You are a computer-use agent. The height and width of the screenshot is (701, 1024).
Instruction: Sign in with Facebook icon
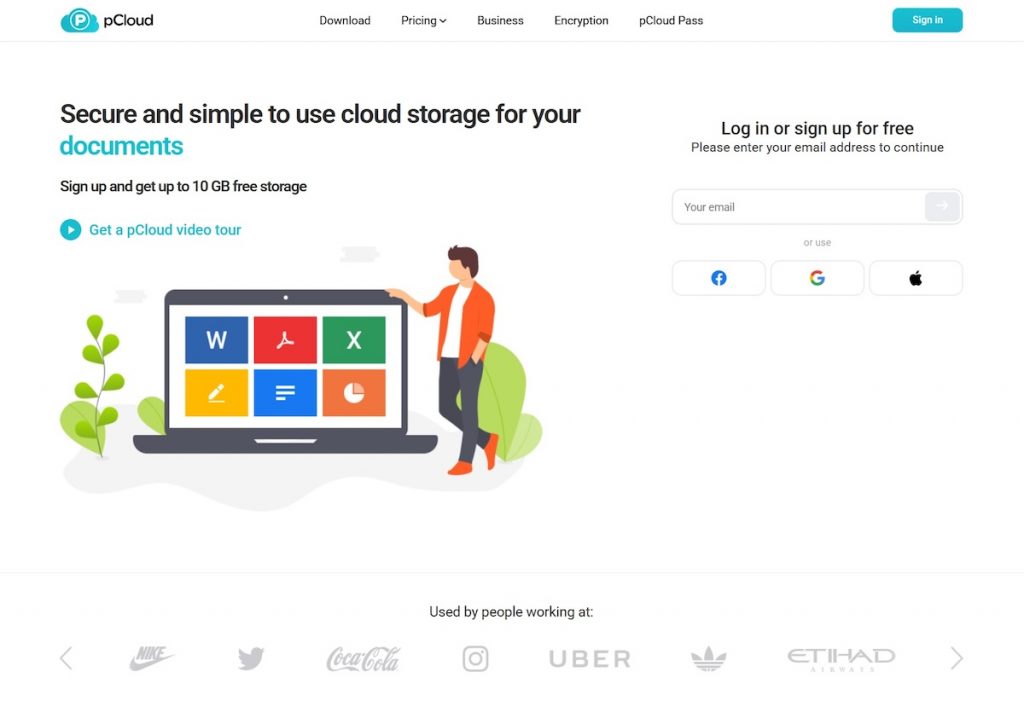[718, 278]
